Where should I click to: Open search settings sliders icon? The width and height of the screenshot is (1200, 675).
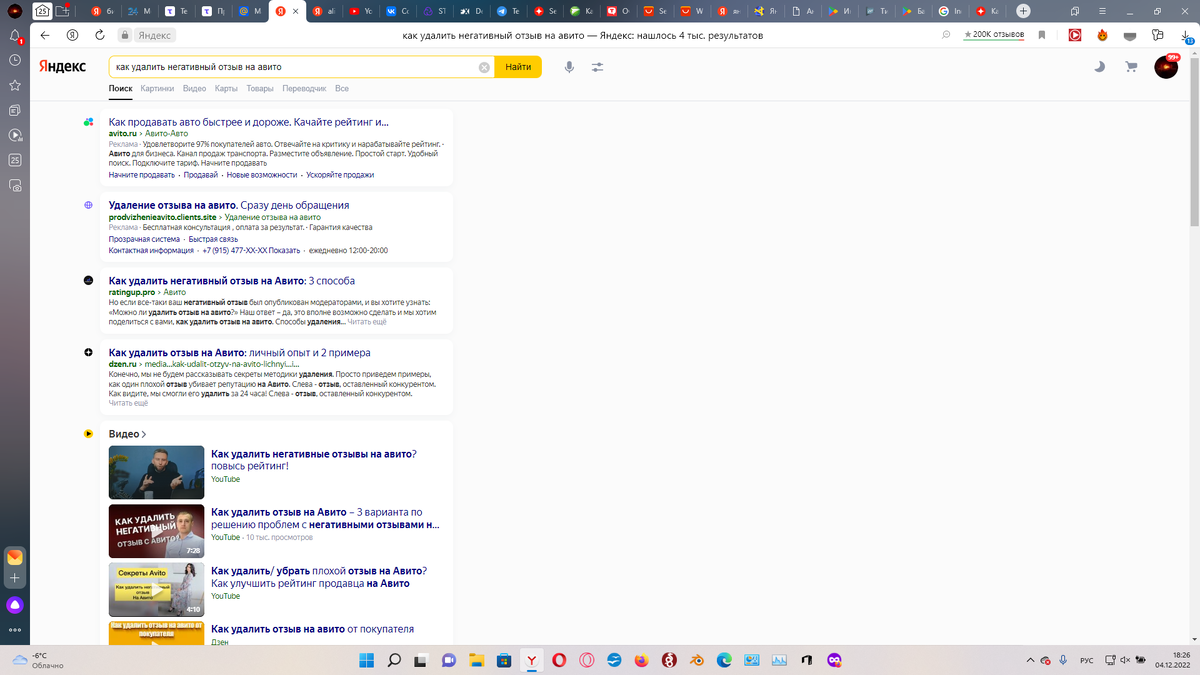pos(597,67)
